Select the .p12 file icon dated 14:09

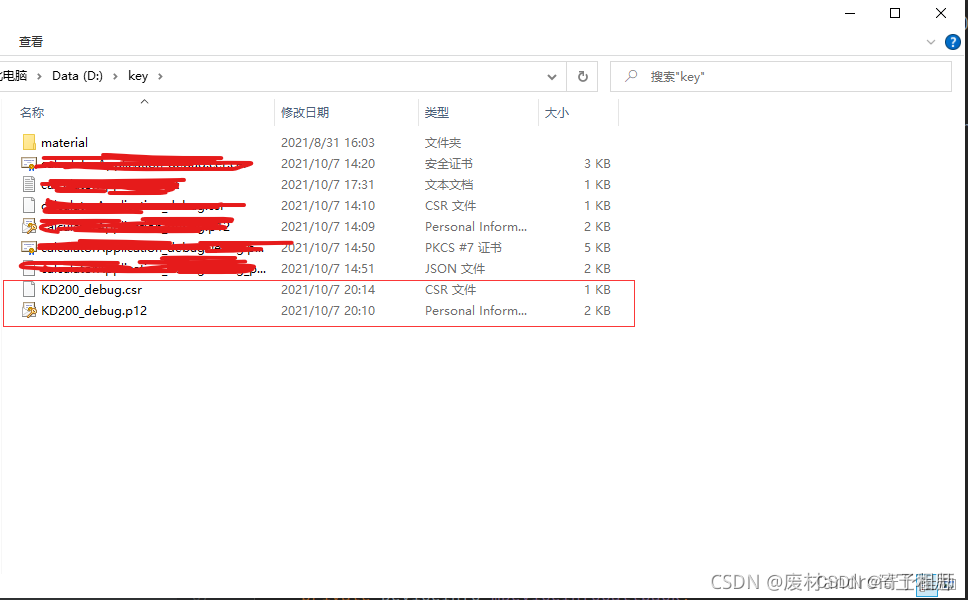pyautogui.click(x=29, y=226)
